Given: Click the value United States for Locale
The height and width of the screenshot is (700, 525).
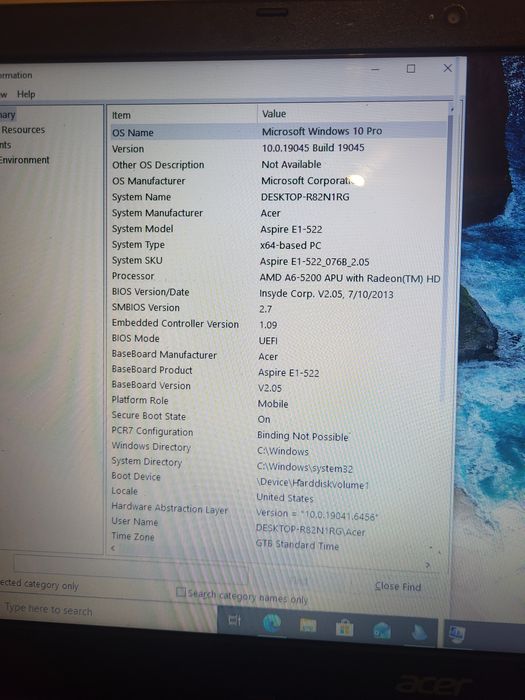Looking at the screenshot, I should [284, 497].
